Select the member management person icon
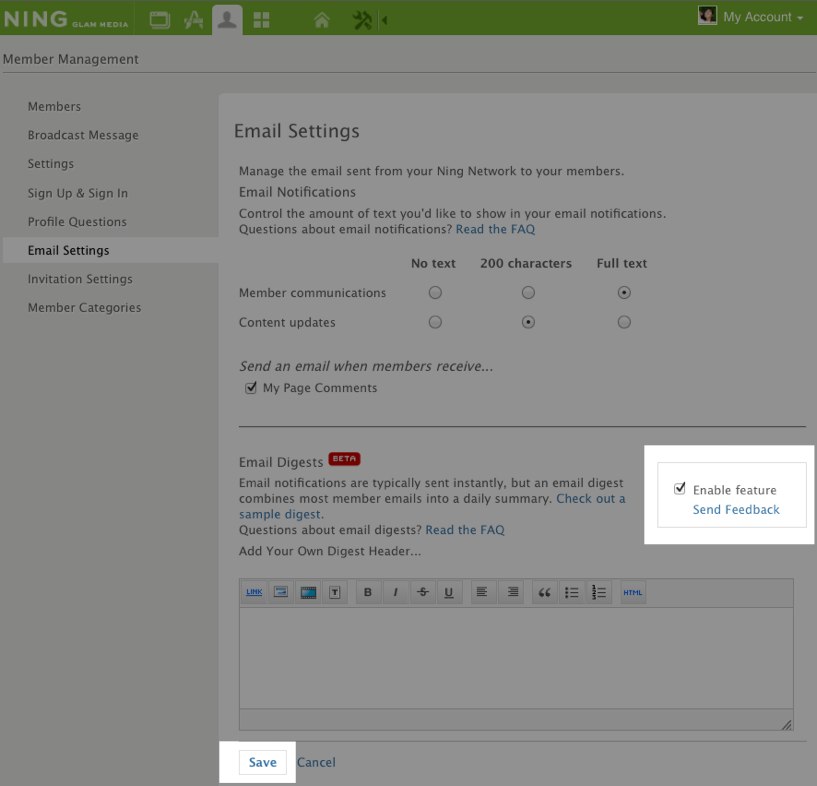This screenshot has width=817, height=786. click(x=227, y=20)
